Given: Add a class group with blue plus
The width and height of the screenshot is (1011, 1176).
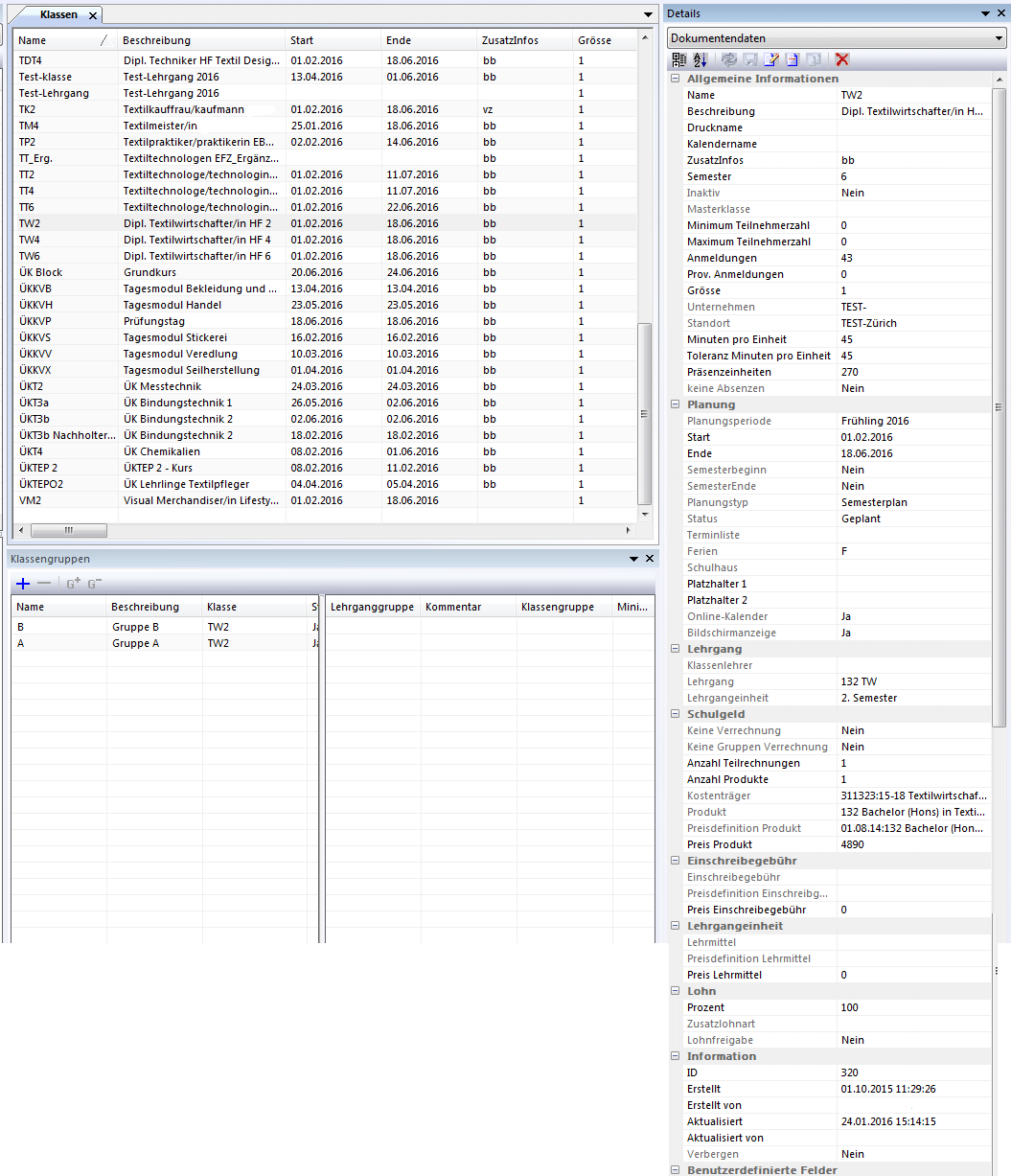Looking at the screenshot, I should 24,584.
